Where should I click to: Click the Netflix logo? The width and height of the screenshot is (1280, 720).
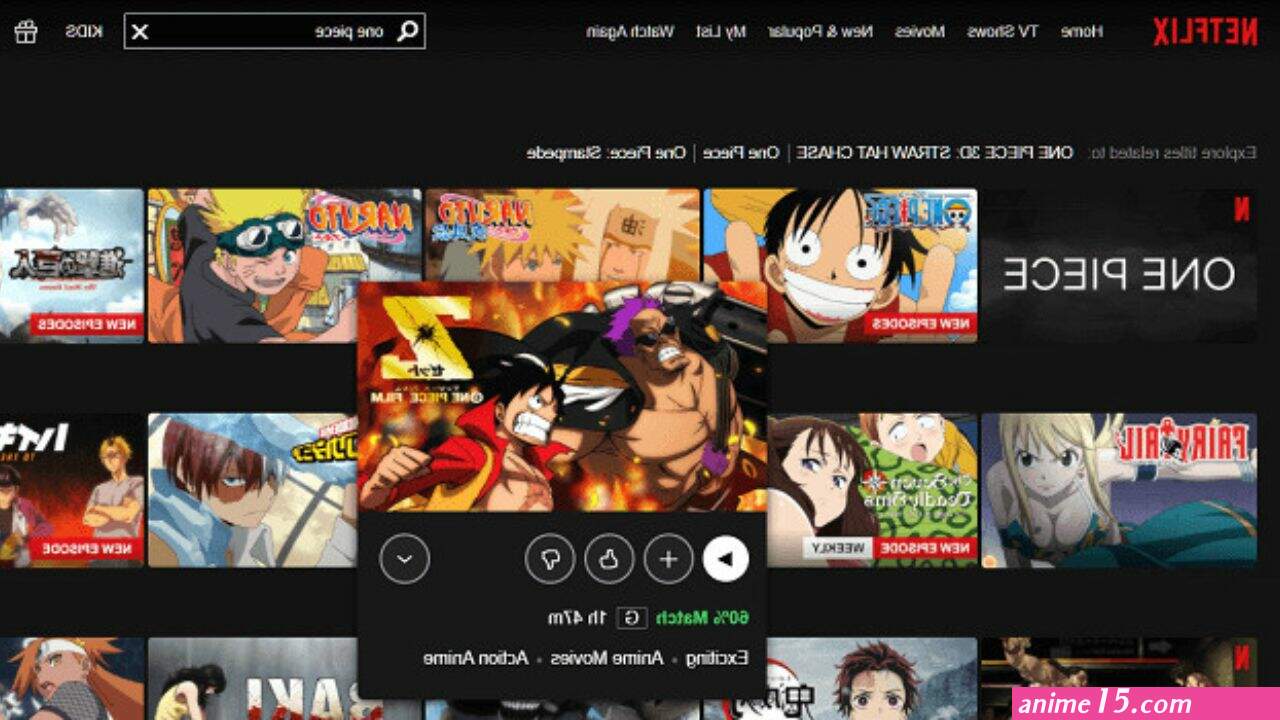click(x=1205, y=31)
